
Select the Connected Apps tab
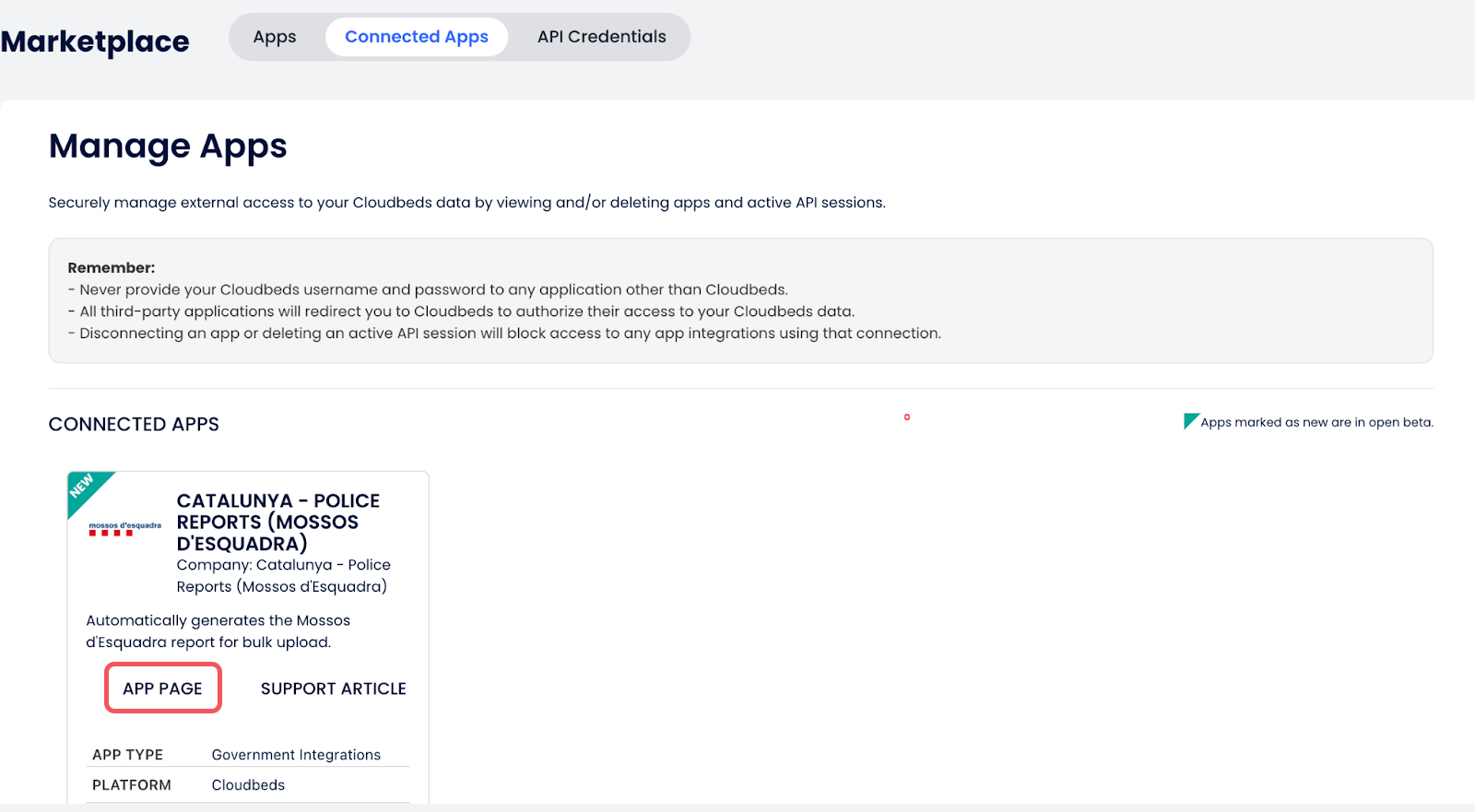[416, 37]
